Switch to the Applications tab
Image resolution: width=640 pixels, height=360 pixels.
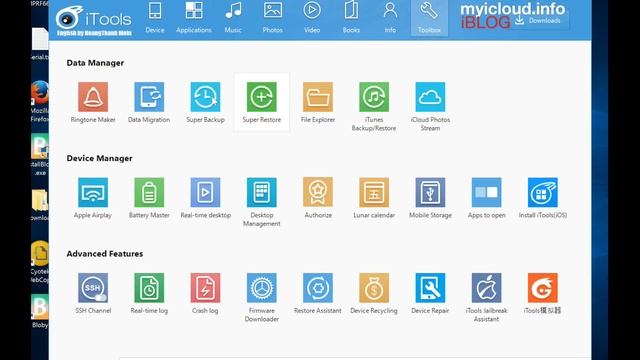pyautogui.click(x=194, y=18)
